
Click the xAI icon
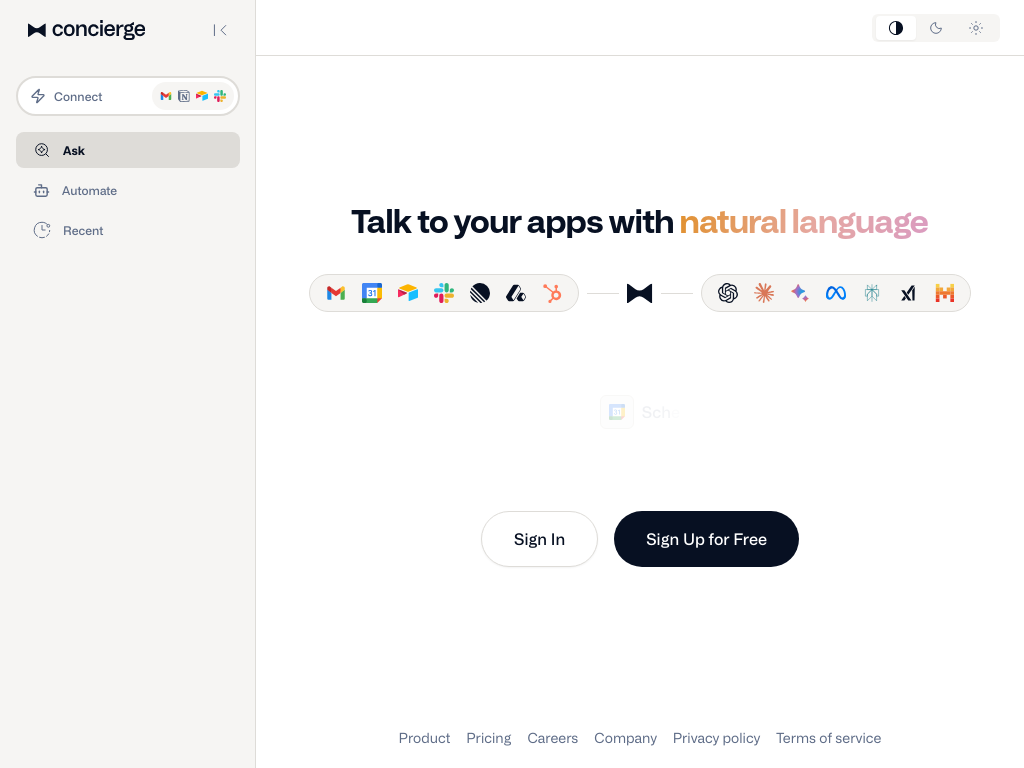point(908,294)
